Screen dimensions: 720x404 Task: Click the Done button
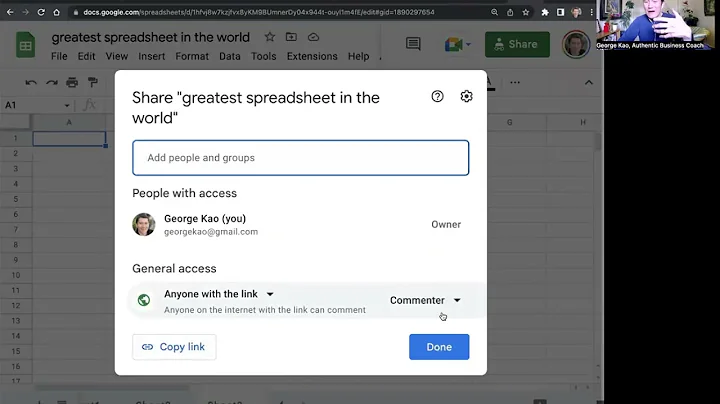439,347
